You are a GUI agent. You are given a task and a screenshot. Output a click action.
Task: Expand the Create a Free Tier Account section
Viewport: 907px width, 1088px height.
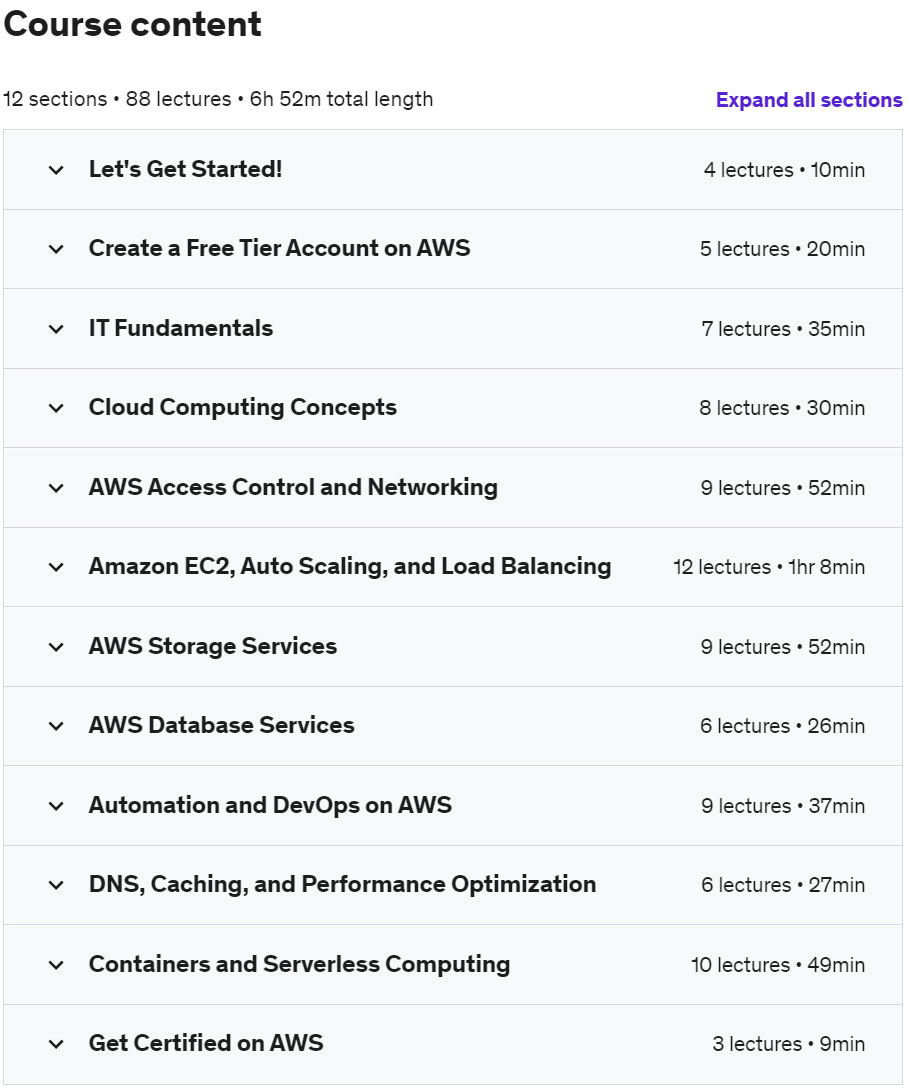point(279,249)
